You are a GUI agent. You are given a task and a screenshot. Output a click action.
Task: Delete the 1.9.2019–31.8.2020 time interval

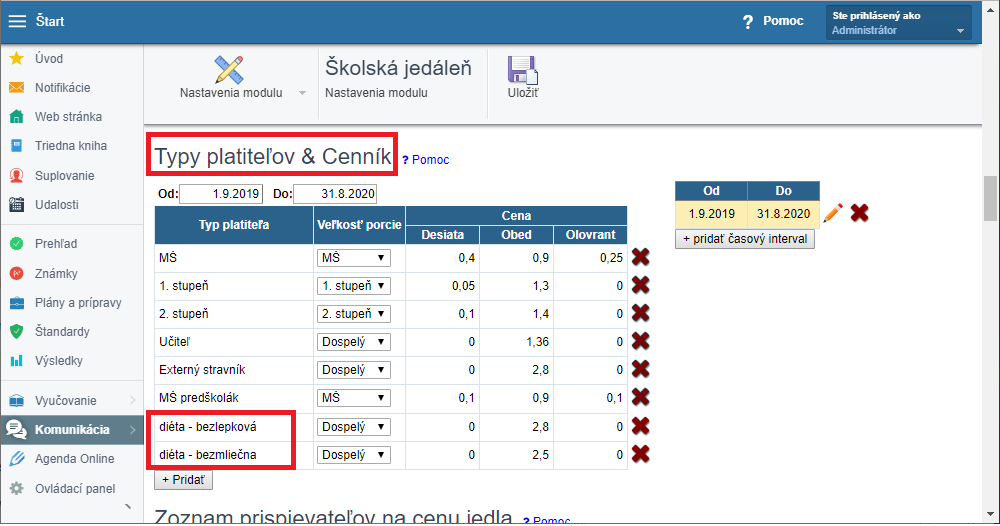click(860, 213)
